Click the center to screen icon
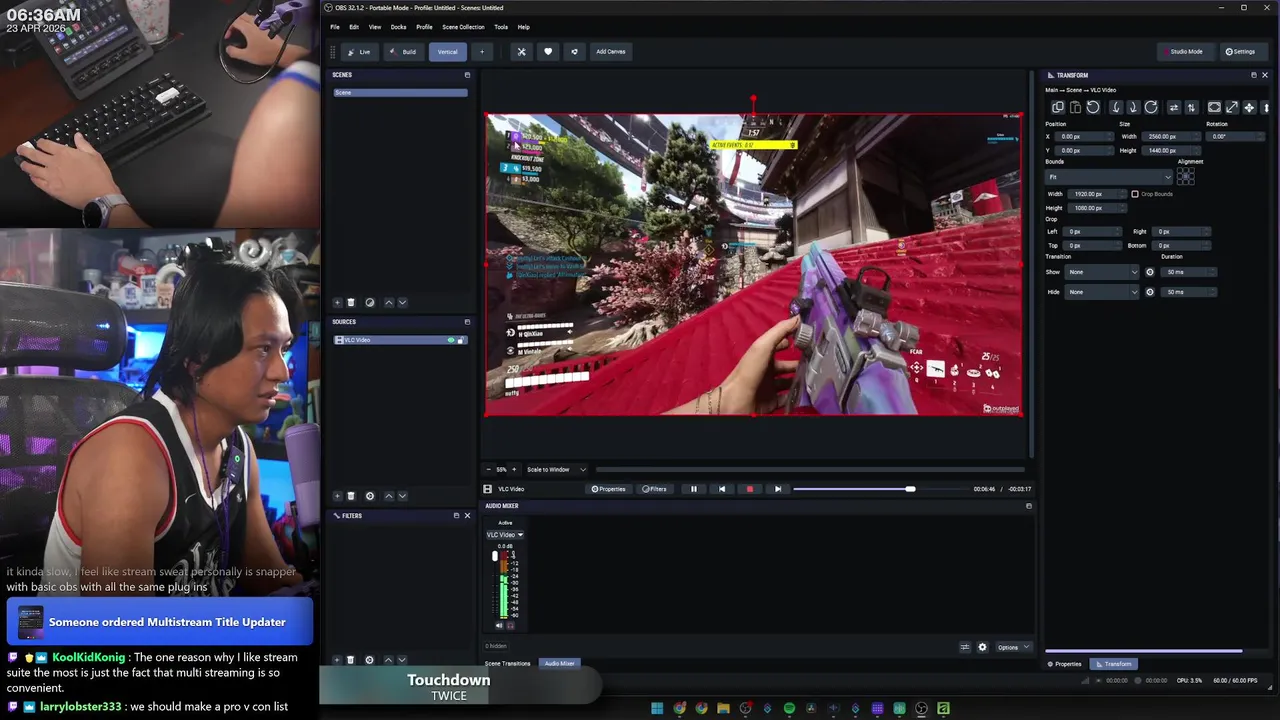Image resolution: width=1280 pixels, height=720 pixels. pyautogui.click(x=1249, y=107)
